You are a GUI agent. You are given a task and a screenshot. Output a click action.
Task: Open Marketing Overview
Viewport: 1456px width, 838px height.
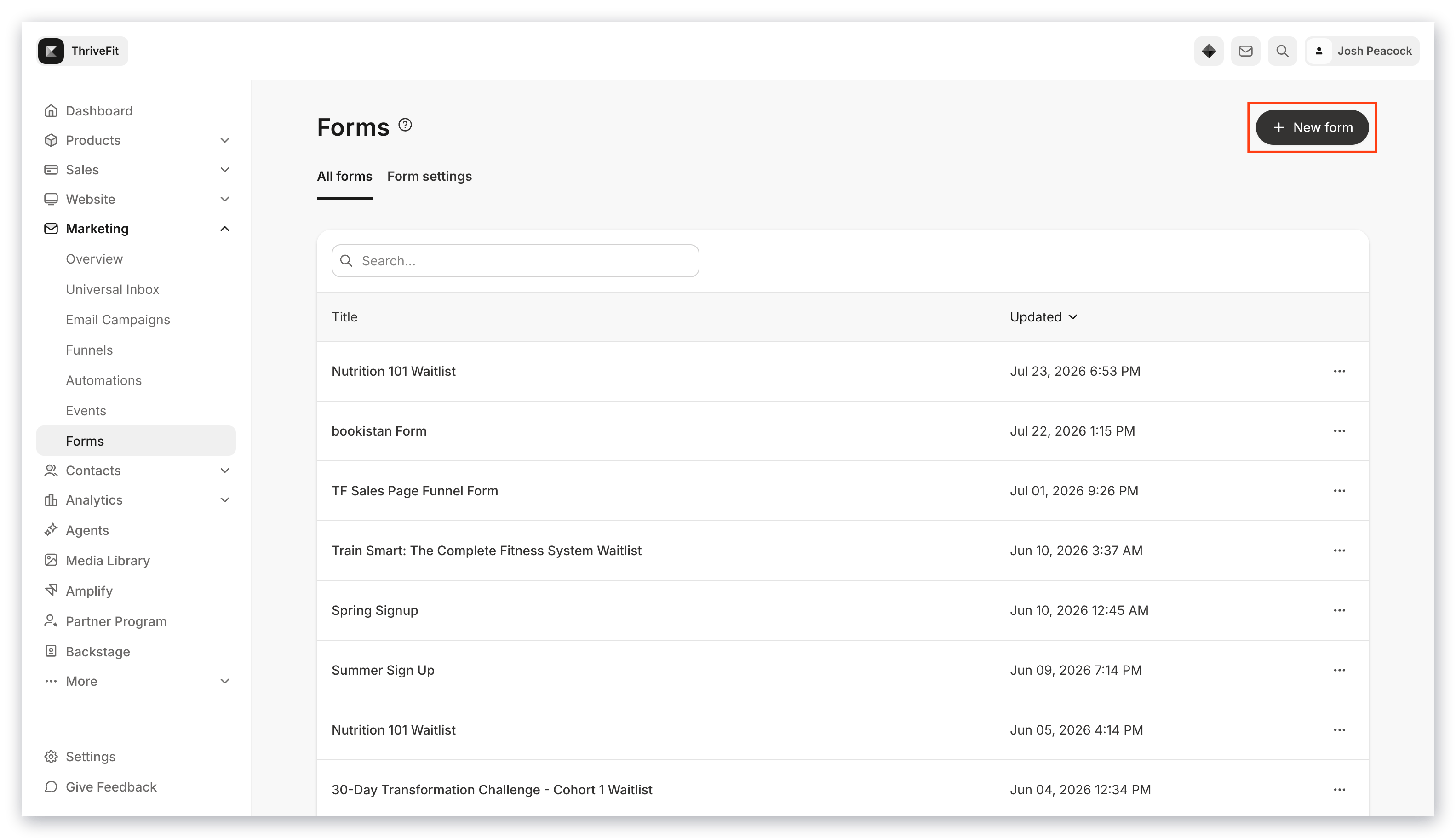[x=94, y=259]
